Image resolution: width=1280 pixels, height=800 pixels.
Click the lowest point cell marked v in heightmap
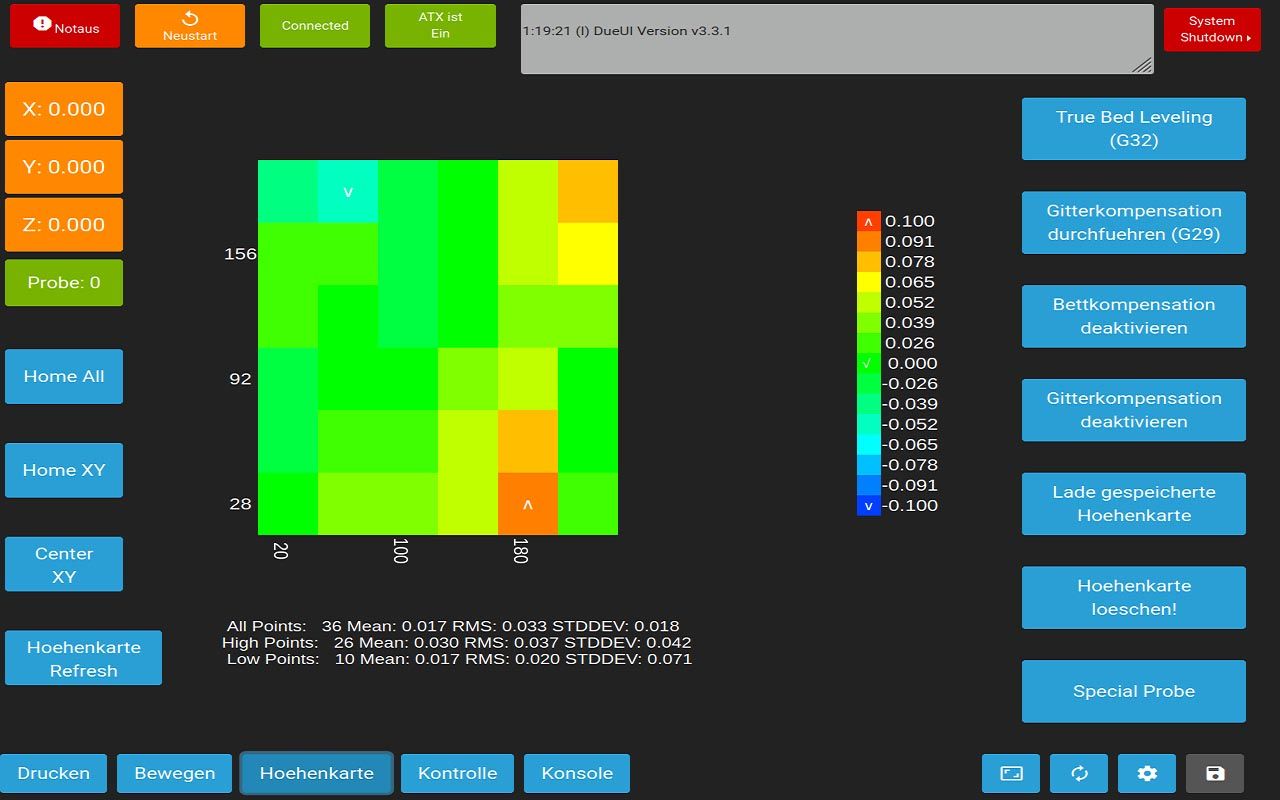tap(348, 191)
